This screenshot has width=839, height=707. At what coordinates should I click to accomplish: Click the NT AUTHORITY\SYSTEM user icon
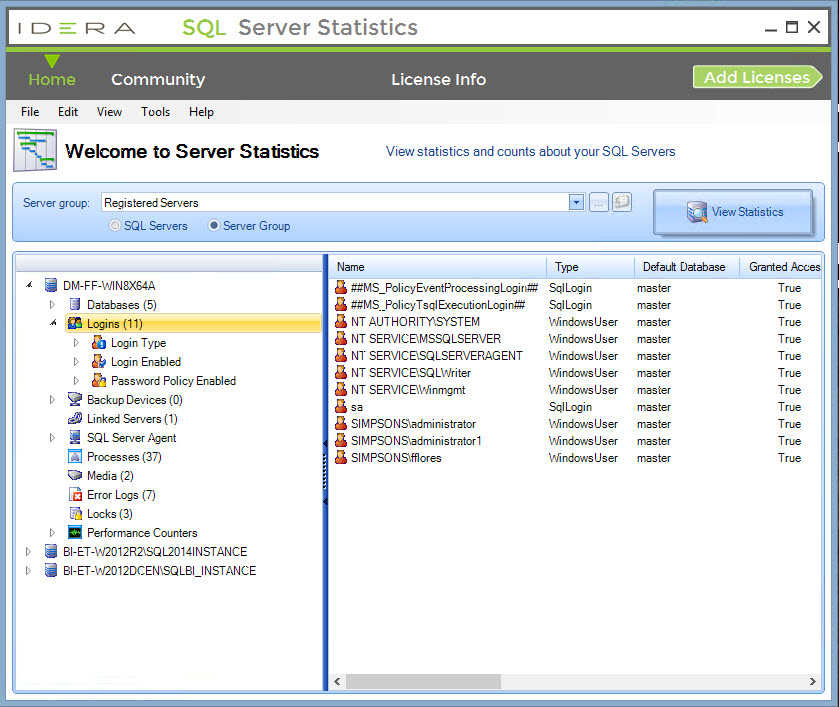point(341,321)
